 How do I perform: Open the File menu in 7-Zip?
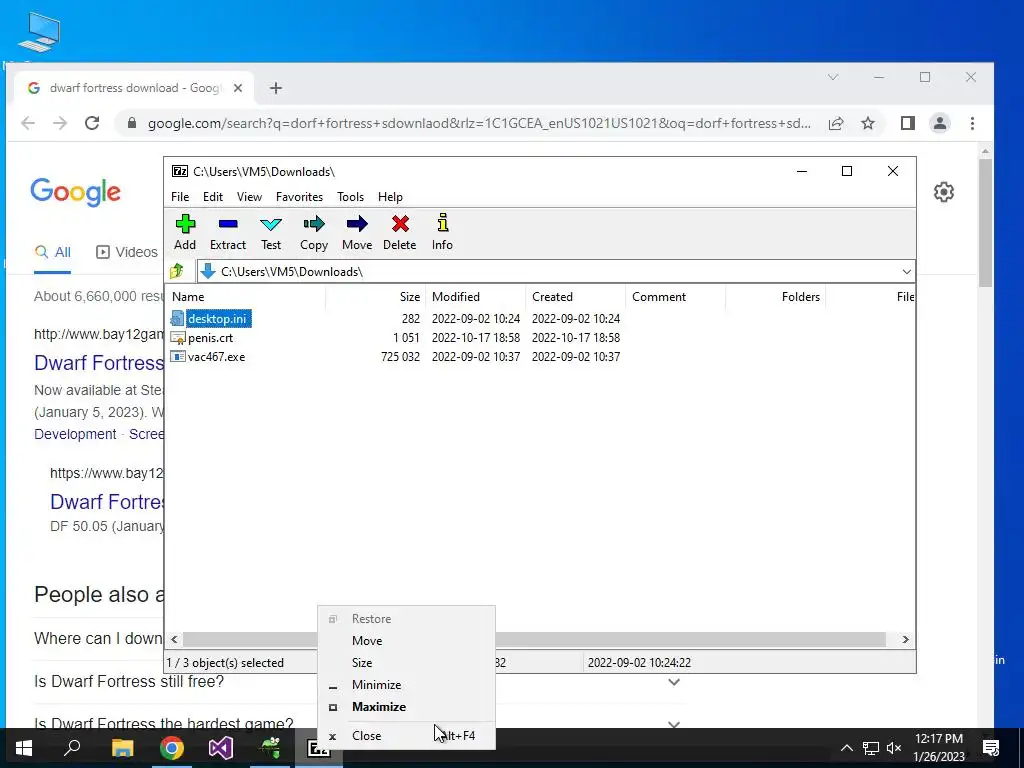pos(180,197)
